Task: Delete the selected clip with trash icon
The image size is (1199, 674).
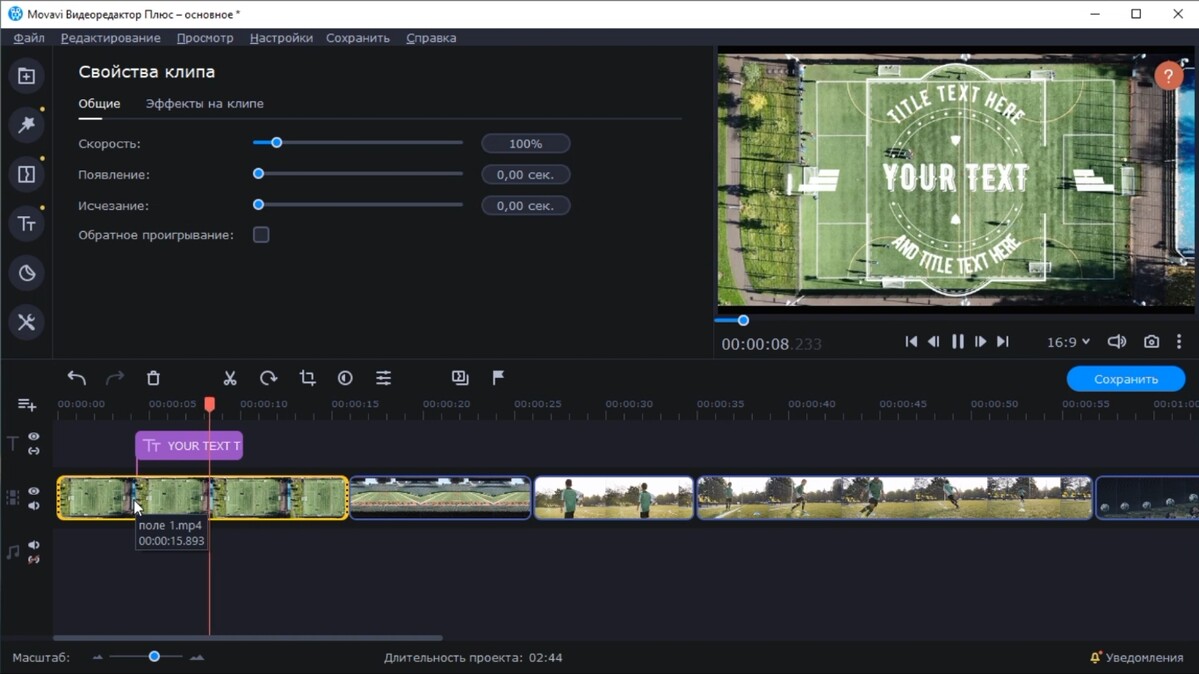Action: tap(153, 378)
